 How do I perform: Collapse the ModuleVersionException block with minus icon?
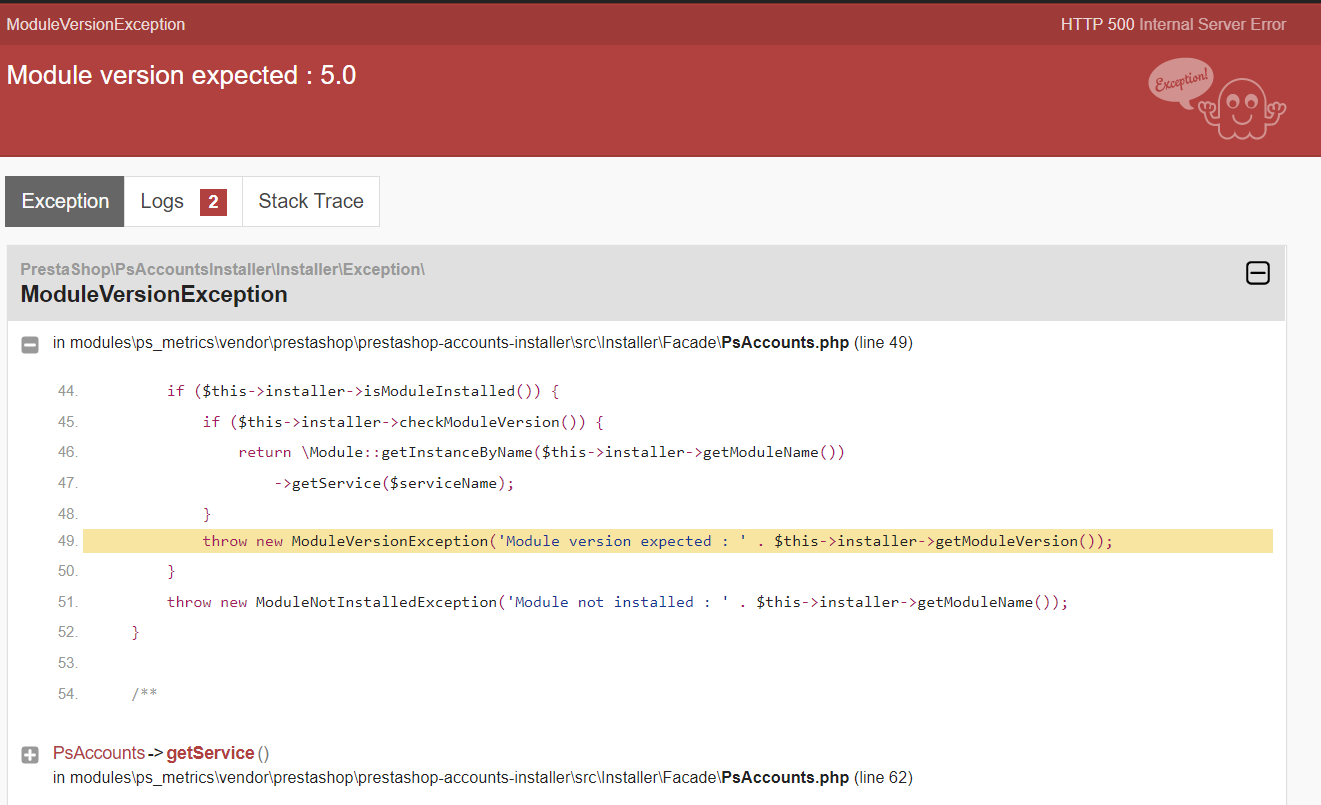(1257, 273)
